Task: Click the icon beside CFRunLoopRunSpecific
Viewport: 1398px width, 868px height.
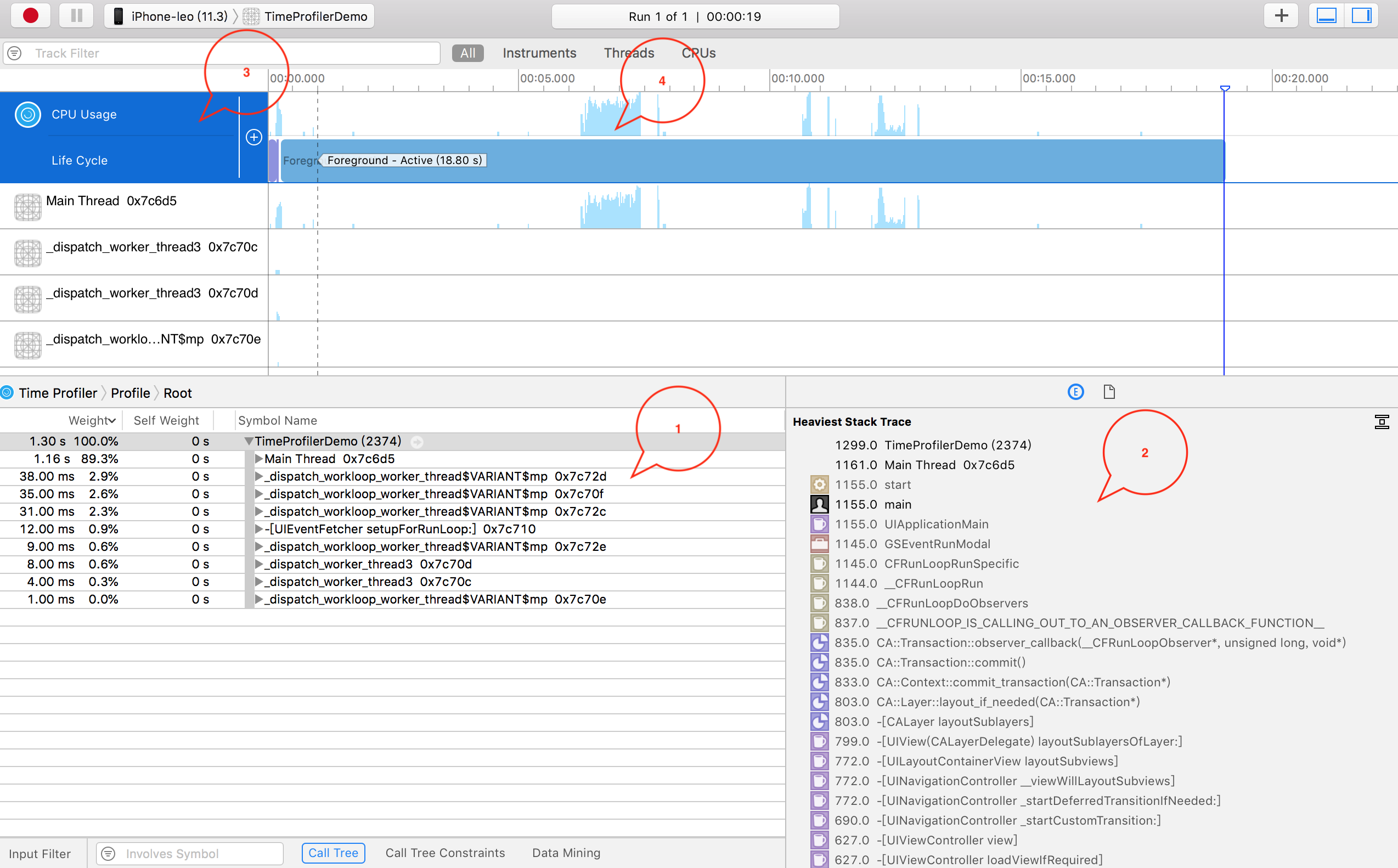Action: [820, 563]
